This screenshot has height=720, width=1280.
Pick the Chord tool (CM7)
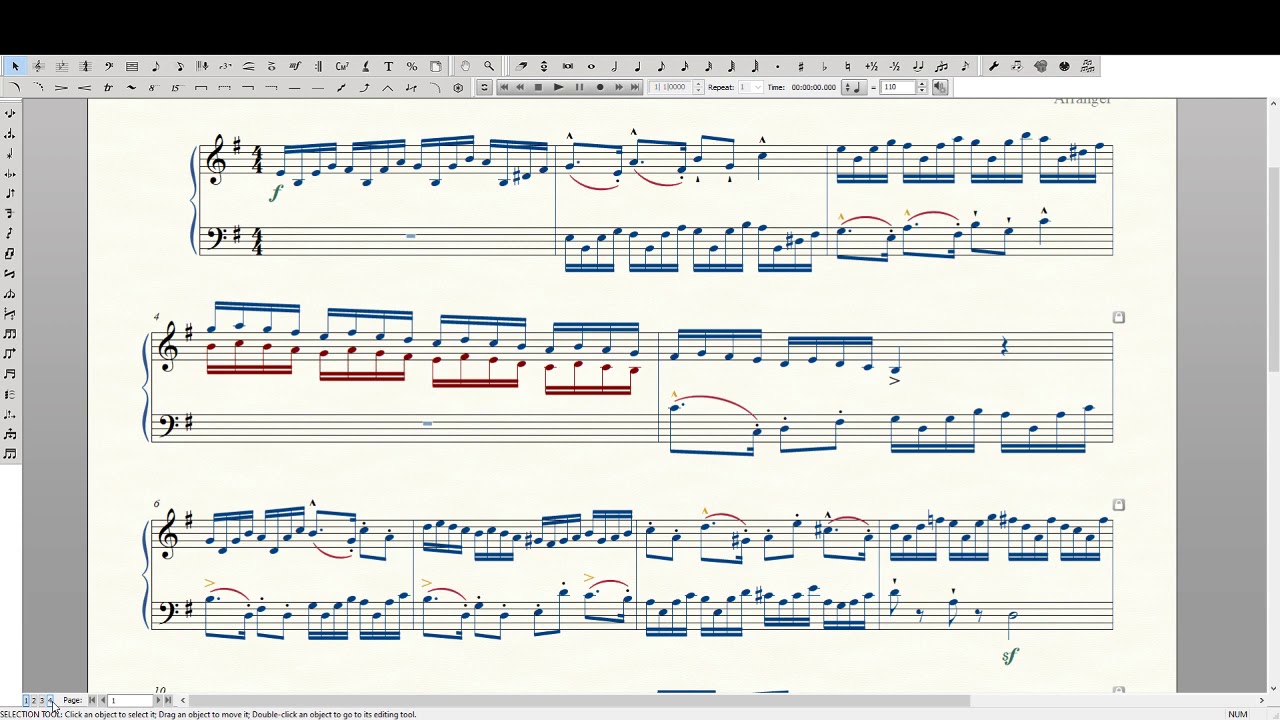tap(342, 66)
